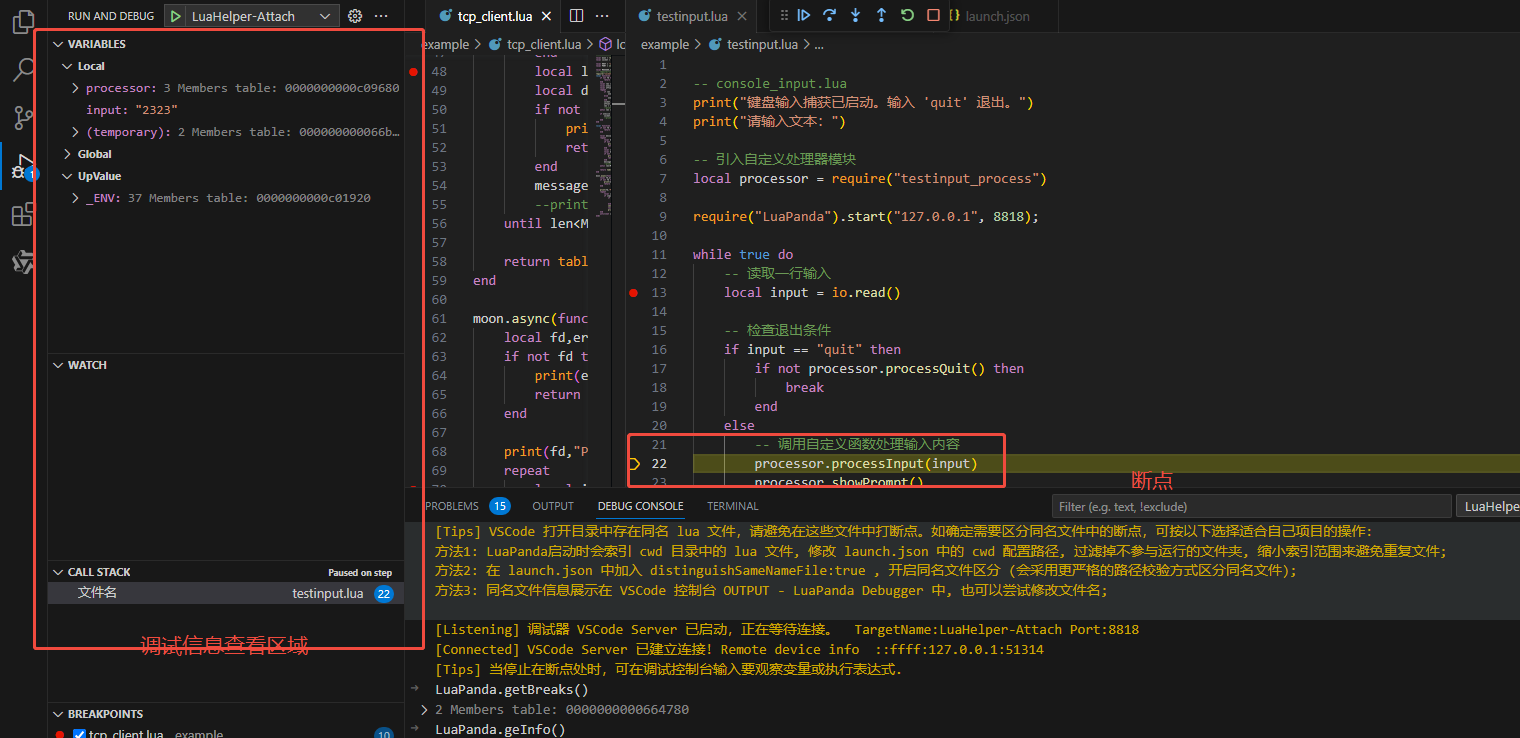Grab the debug toolbar drag handle
The height and width of the screenshot is (738, 1520).
(783, 16)
